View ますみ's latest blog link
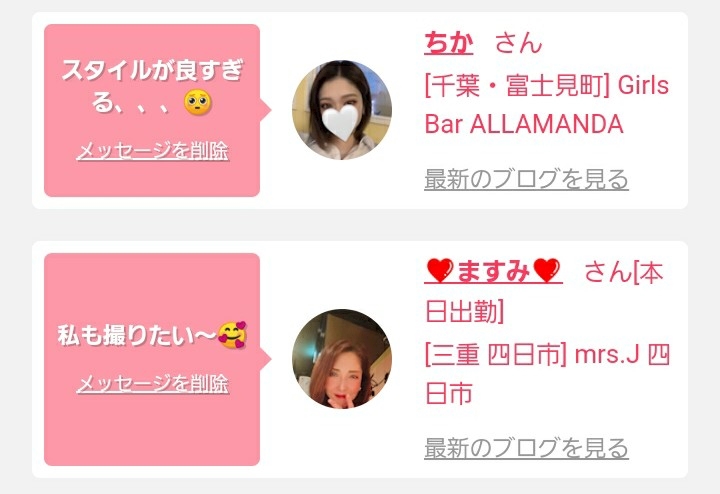 [526, 448]
